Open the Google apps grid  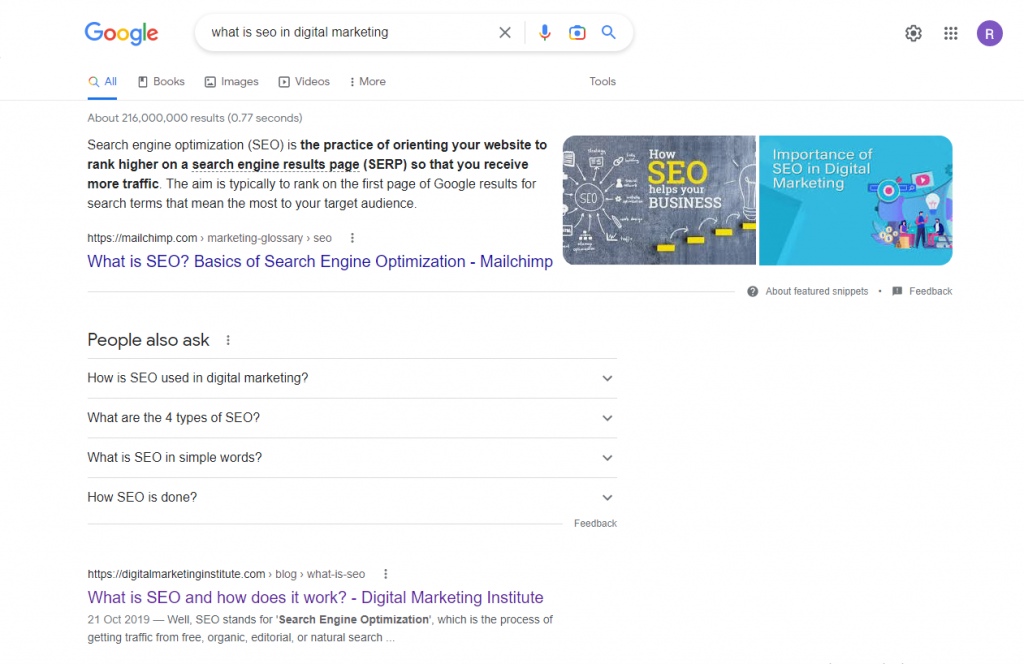pyautogui.click(x=951, y=33)
